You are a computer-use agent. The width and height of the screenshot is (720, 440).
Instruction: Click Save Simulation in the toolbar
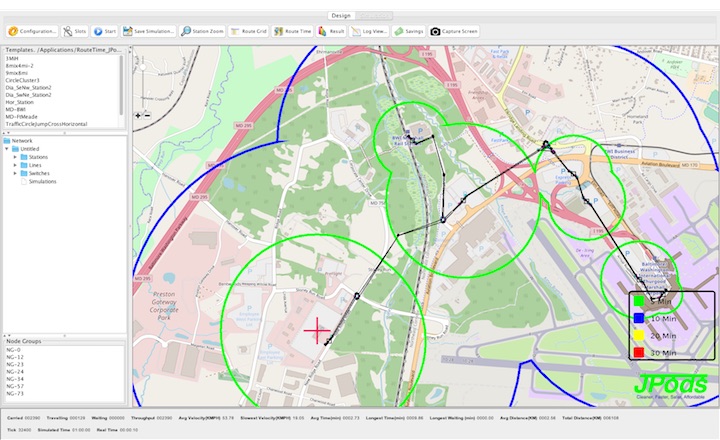coord(150,31)
